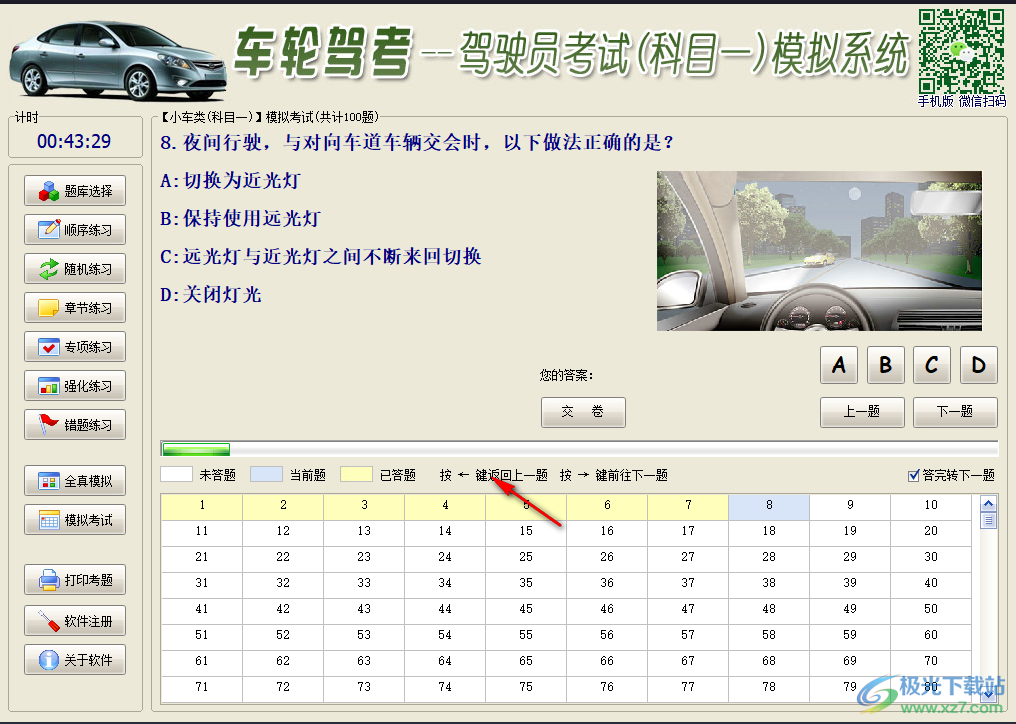
Task: Jump to question 73 cell
Action: (364, 688)
